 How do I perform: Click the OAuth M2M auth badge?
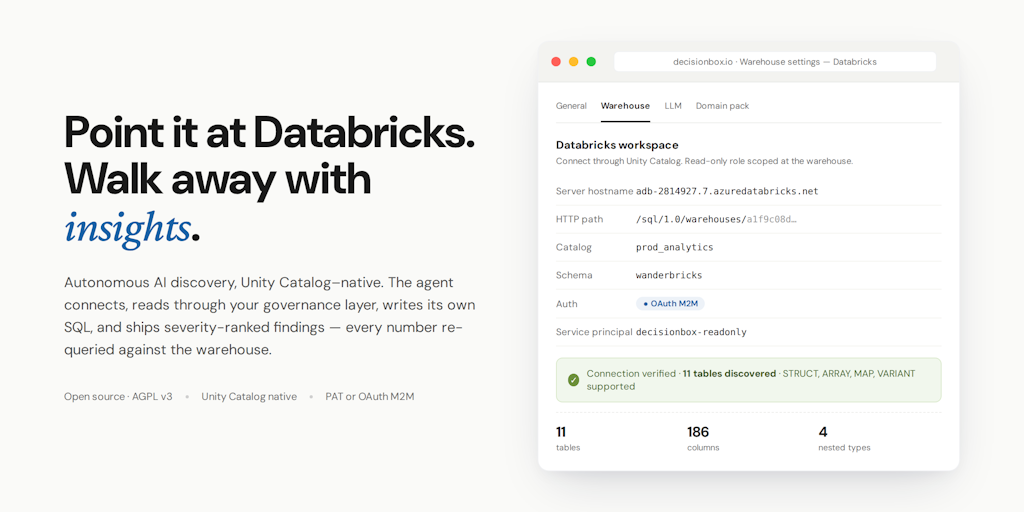click(x=670, y=304)
